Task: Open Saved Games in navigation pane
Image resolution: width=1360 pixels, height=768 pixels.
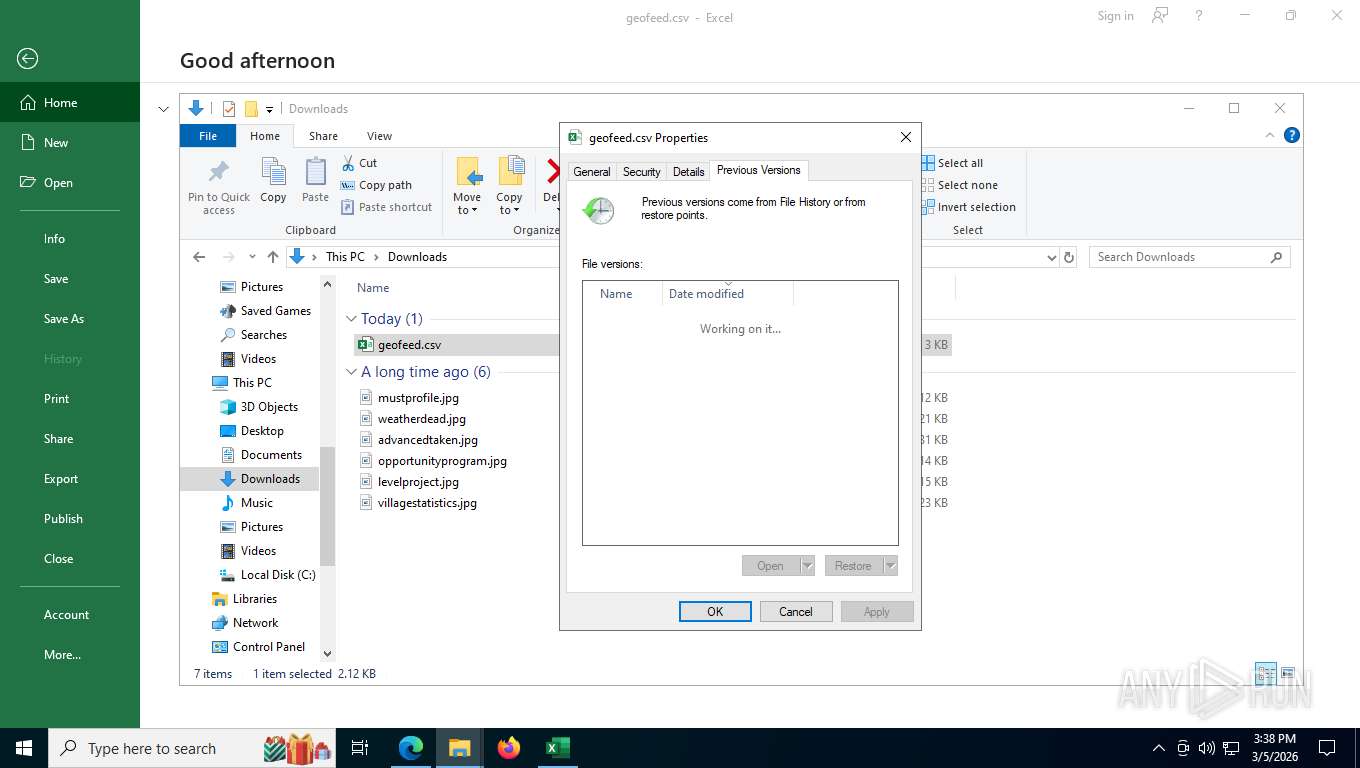Action: click(x=266, y=311)
